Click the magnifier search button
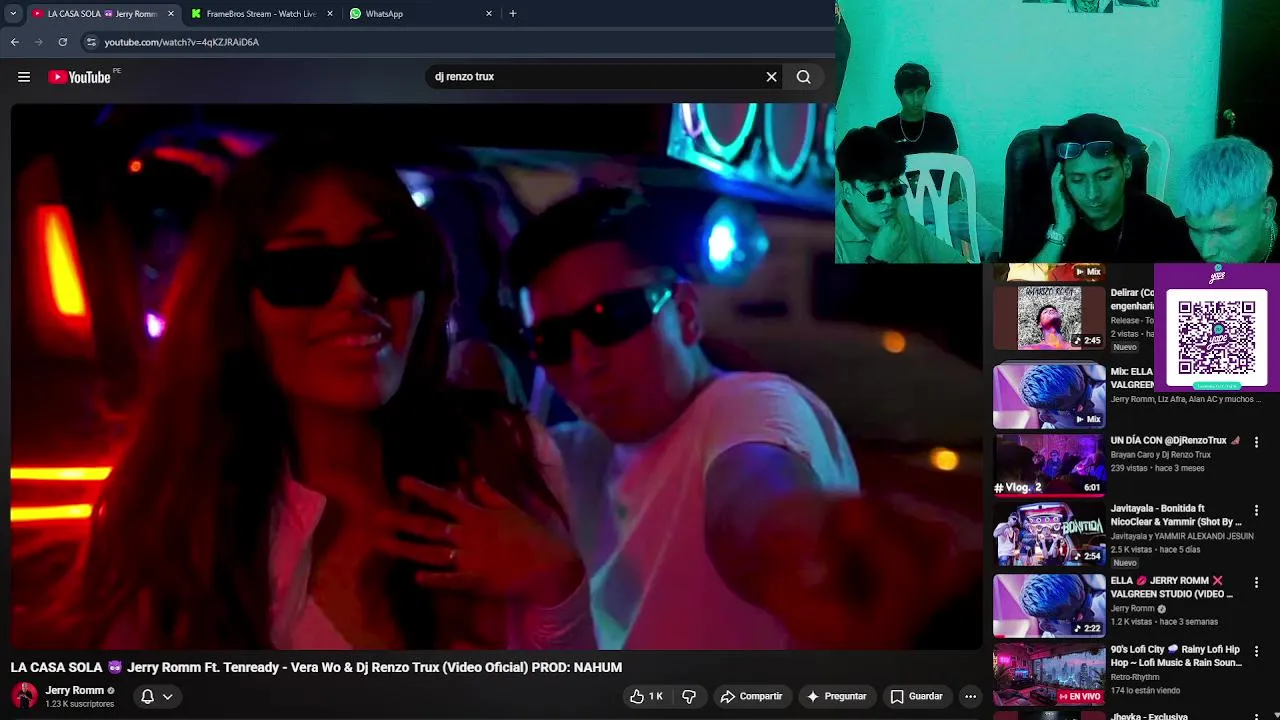Viewport: 1280px width, 720px height. 803,77
